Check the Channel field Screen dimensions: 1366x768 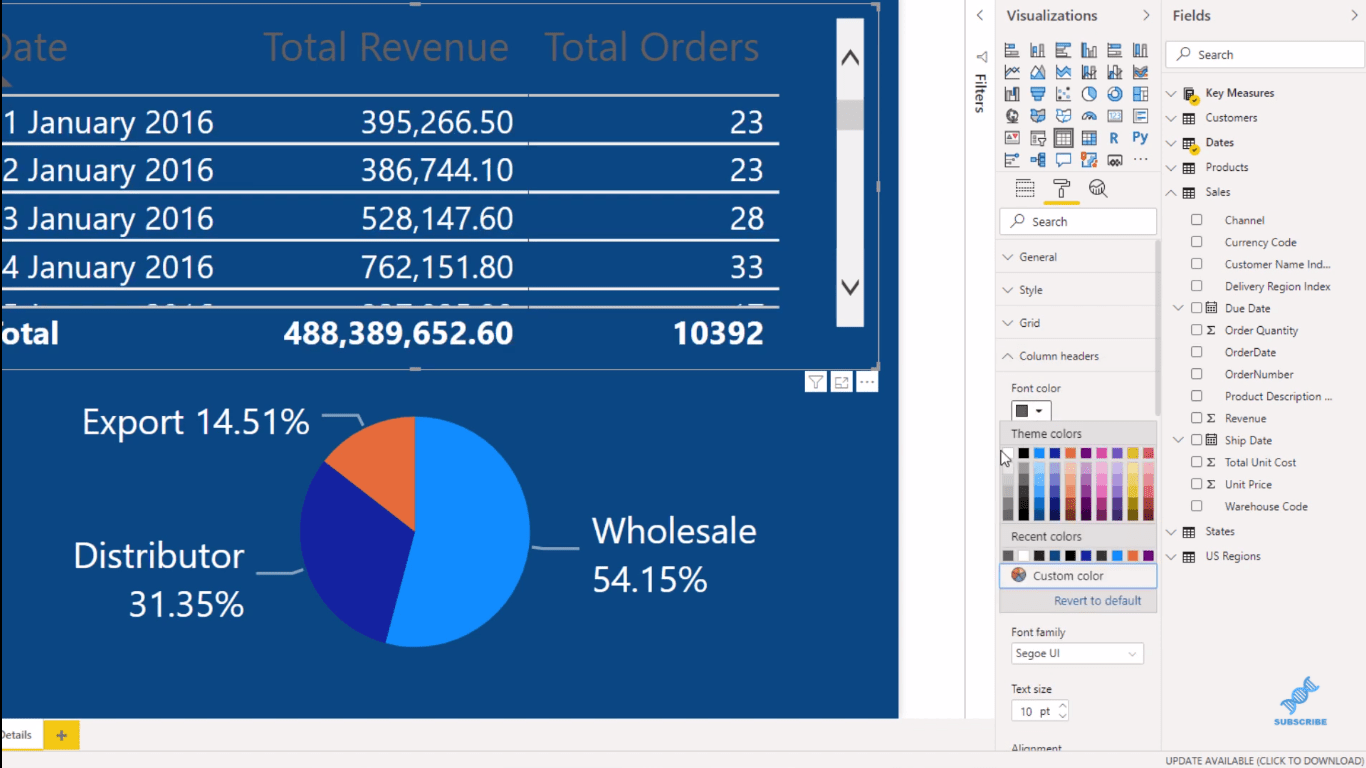[x=1196, y=220]
